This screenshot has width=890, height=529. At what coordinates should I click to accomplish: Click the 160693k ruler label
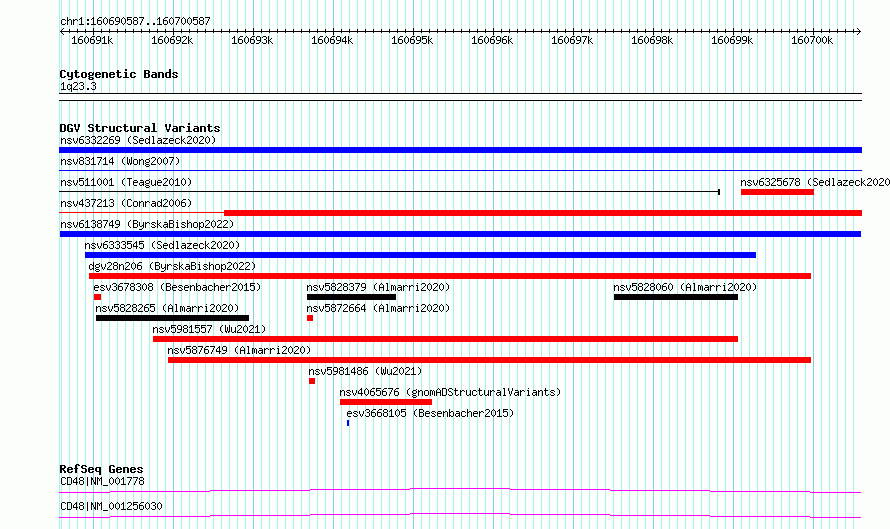pyautogui.click(x=252, y=40)
